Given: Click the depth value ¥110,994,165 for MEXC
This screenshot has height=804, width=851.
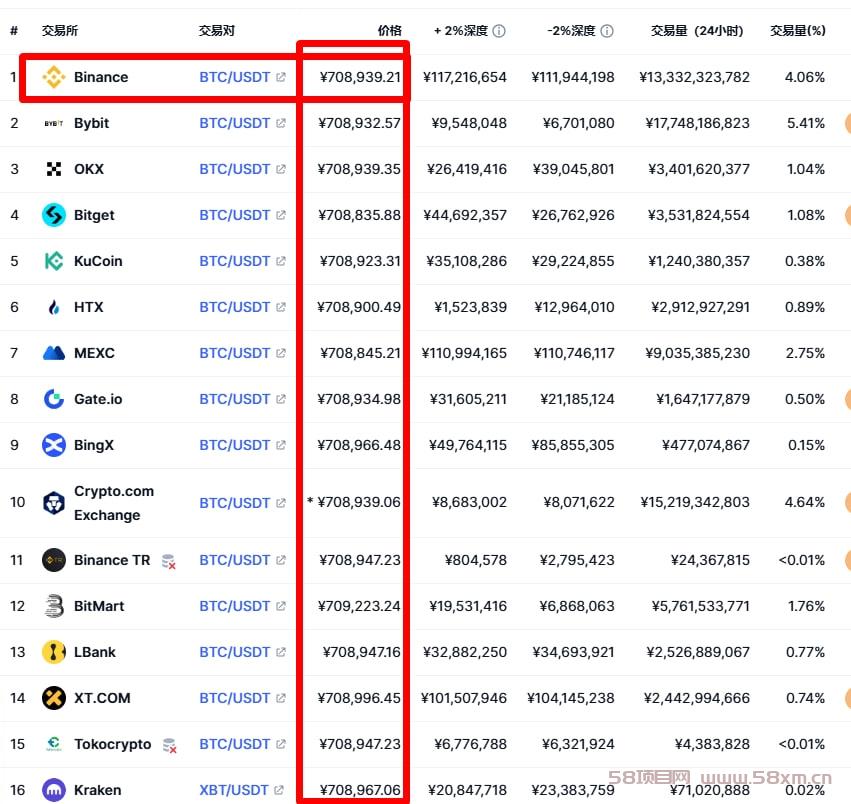Looking at the screenshot, I should pos(464,353).
